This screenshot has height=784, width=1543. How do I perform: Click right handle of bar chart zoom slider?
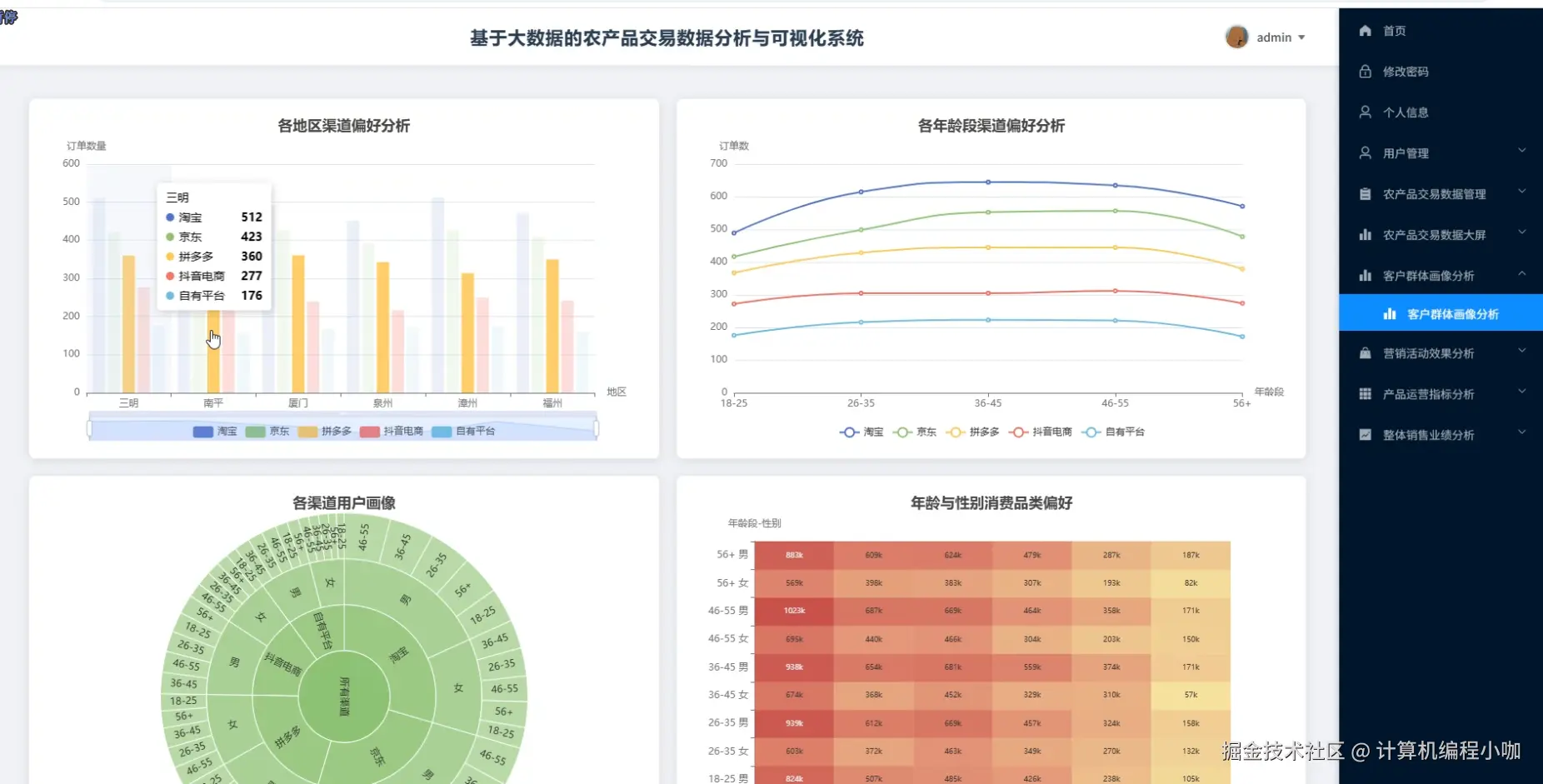point(597,428)
